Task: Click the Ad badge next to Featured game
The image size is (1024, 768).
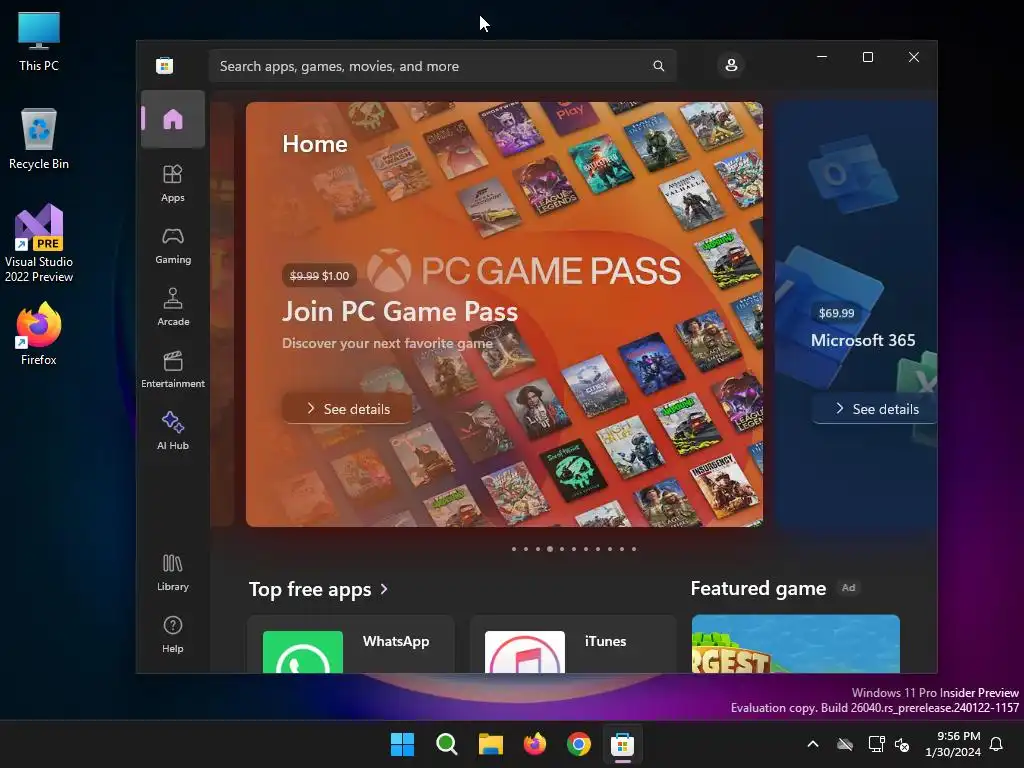Action: click(x=848, y=588)
